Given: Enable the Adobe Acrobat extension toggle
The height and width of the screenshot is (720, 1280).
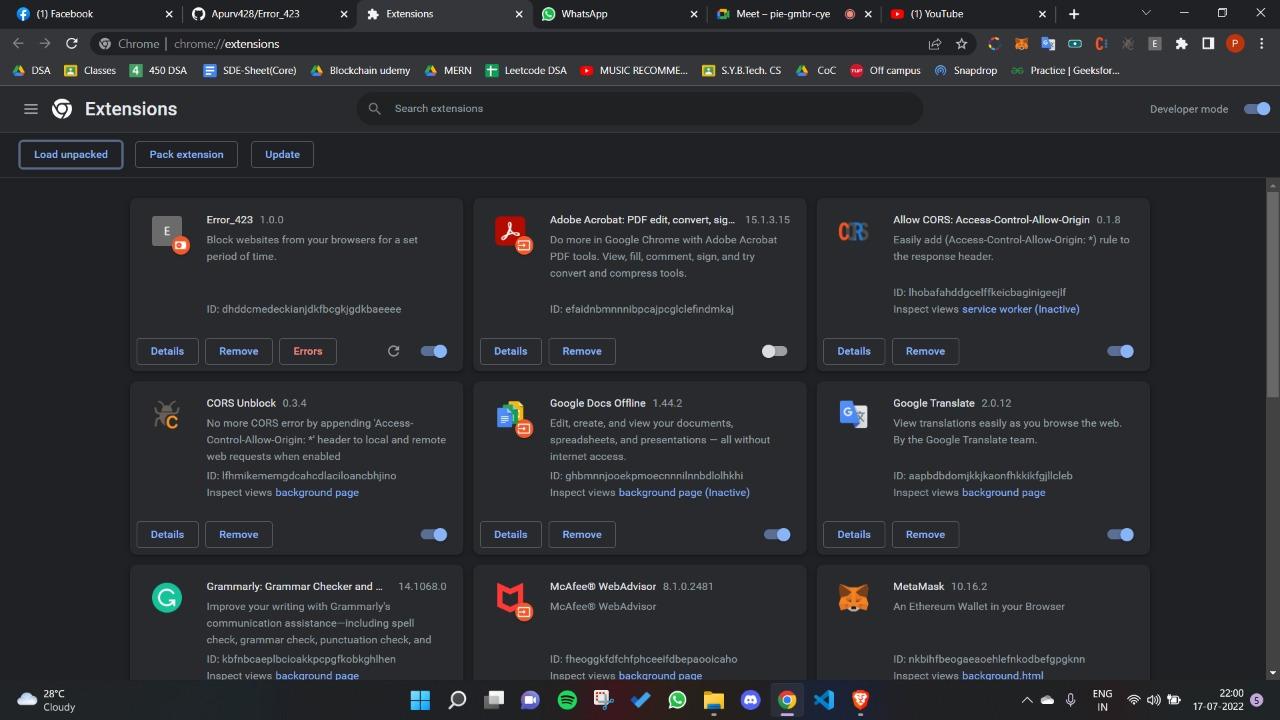Looking at the screenshot, I should (x=774, y=351).
